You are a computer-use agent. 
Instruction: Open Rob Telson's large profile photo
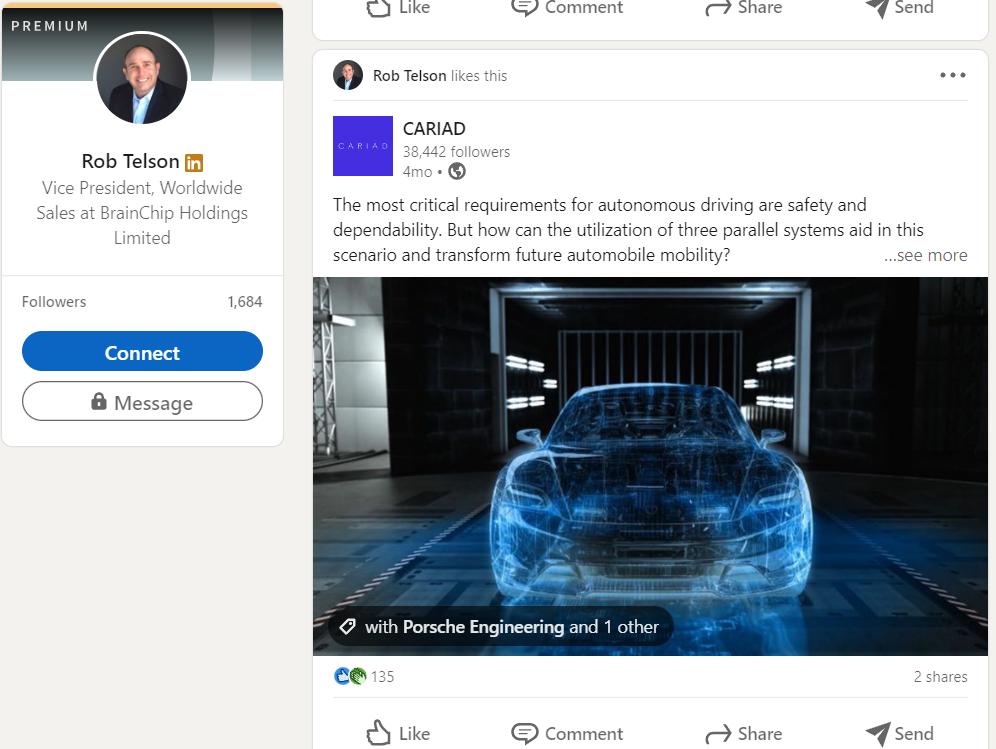(142, 79)
